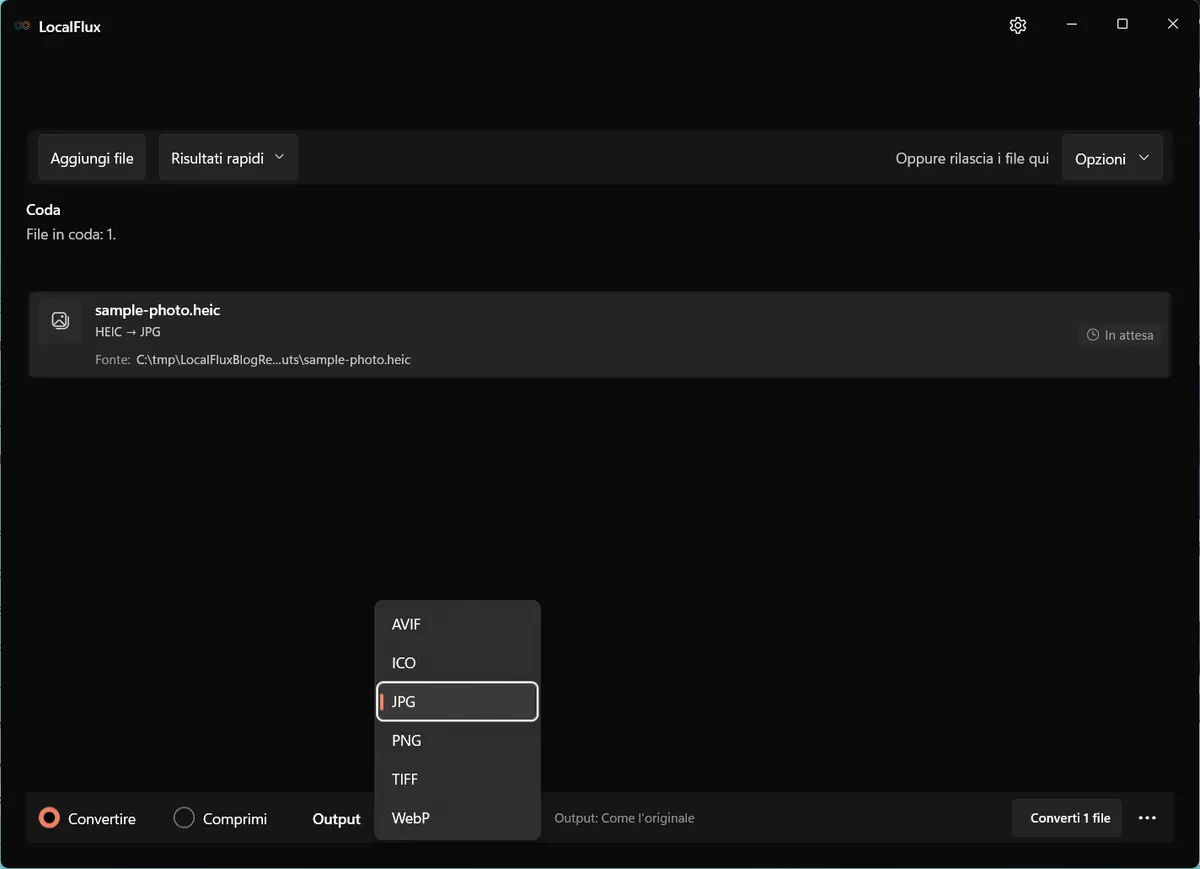Choose AVIF from the format list

(457, 624)
